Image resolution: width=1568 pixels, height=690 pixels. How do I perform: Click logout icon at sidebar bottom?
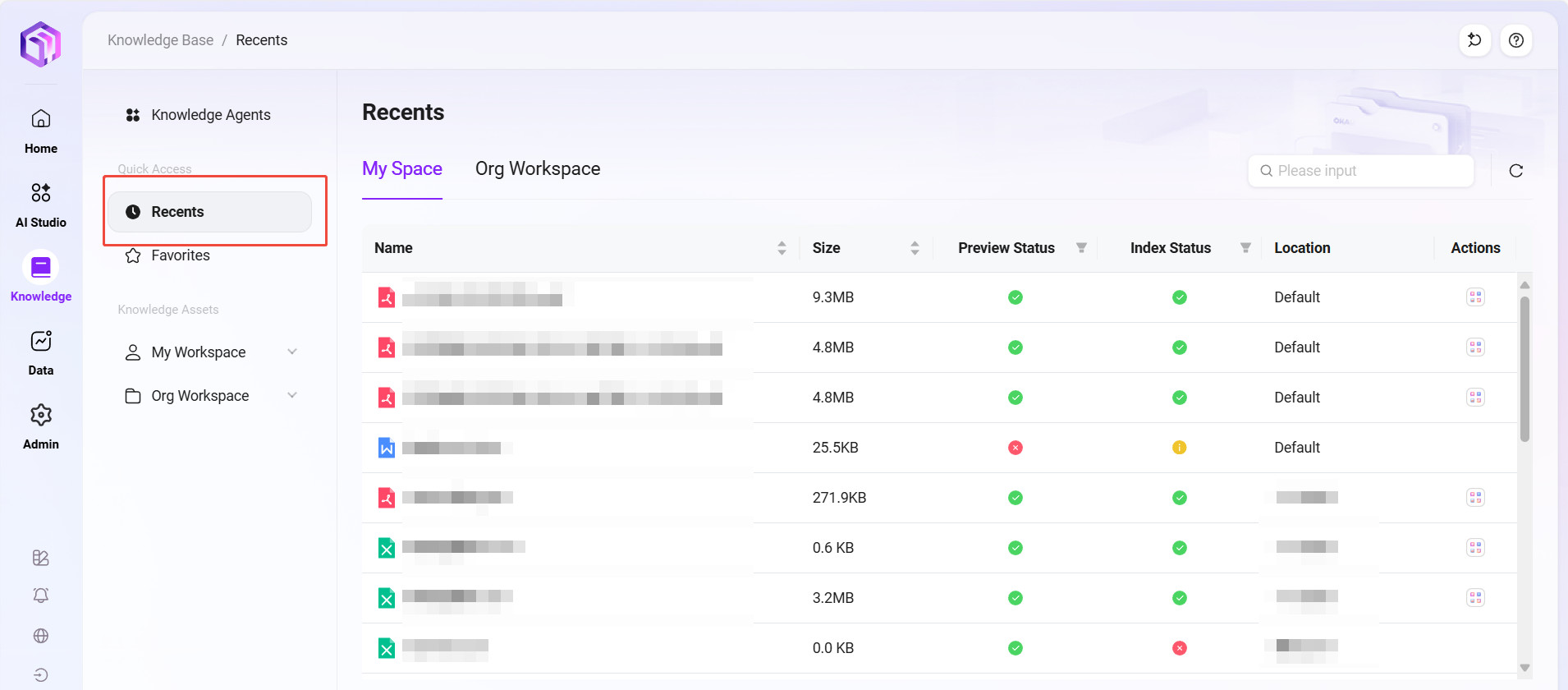click(x=41, y=675)
